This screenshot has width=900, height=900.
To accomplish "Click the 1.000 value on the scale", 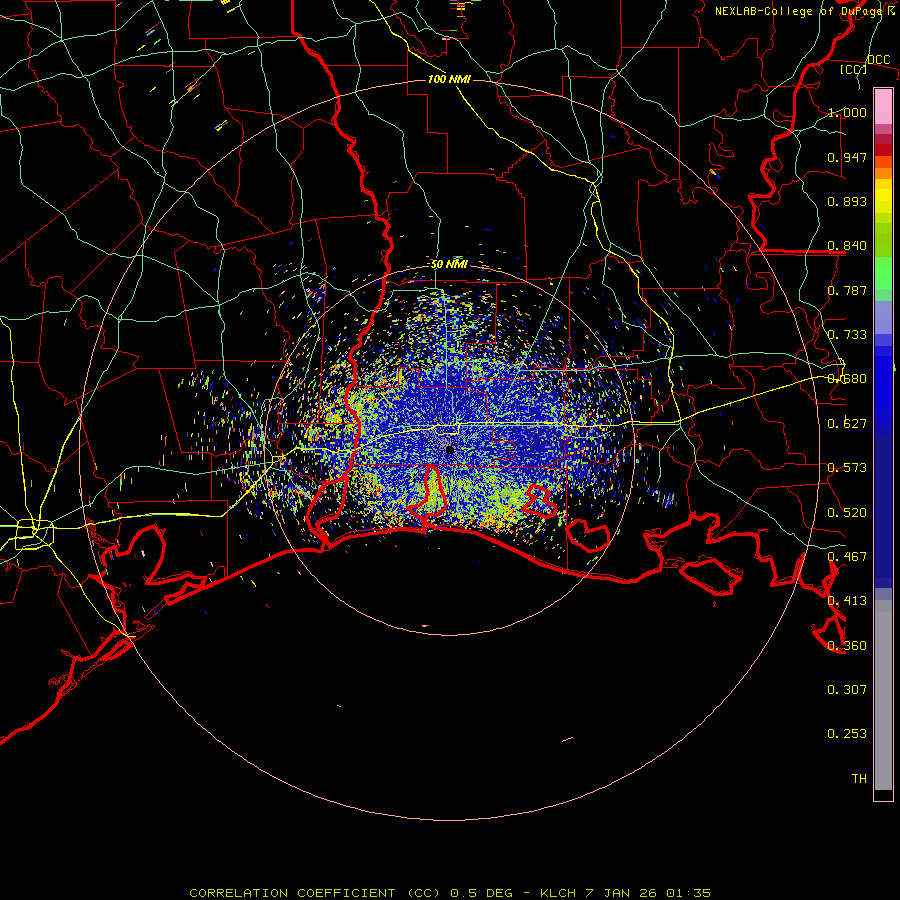I will pyautogui.click(x=847, y=112).
